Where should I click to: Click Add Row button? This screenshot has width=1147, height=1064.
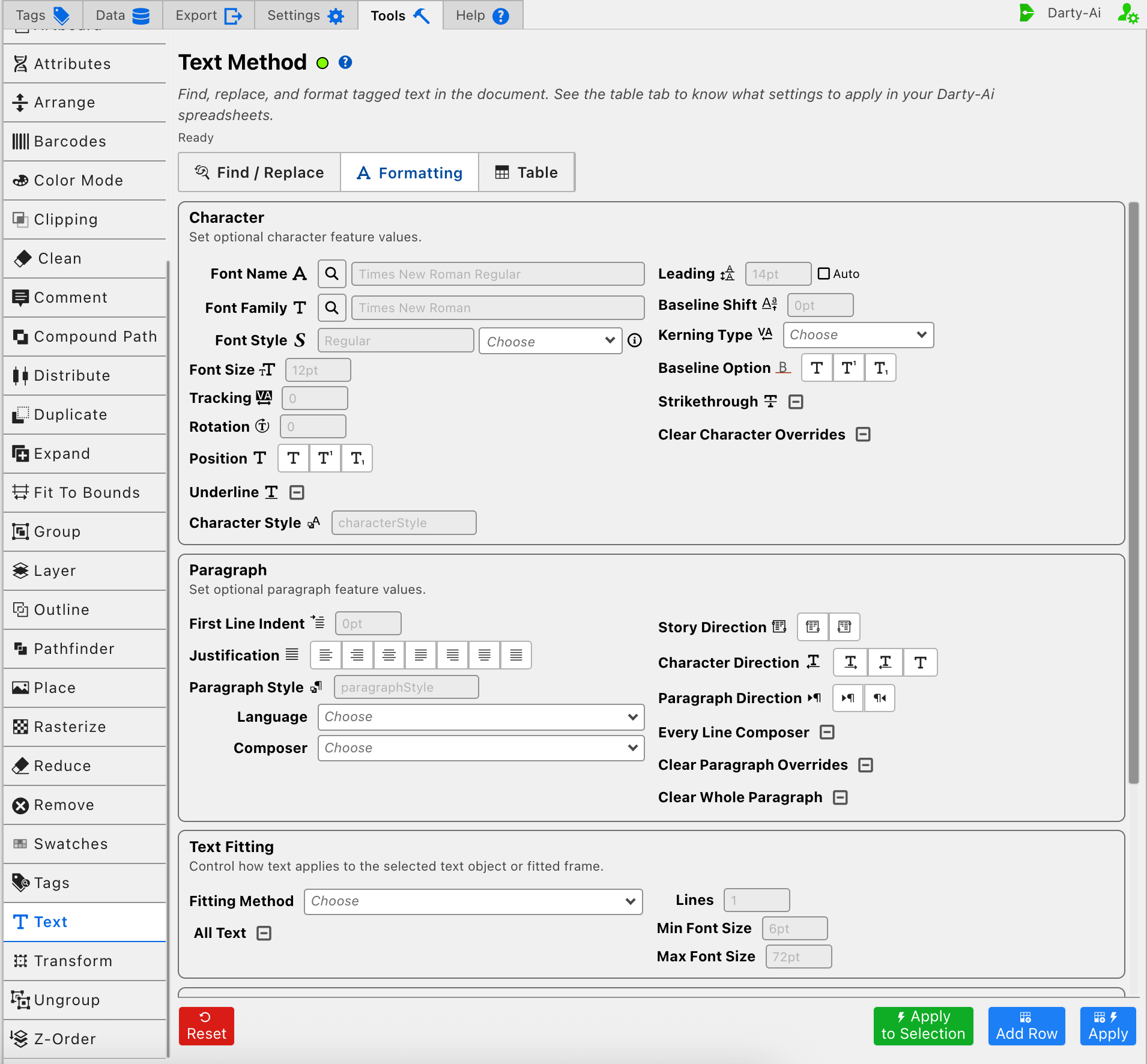(x=1026, y=1026)
